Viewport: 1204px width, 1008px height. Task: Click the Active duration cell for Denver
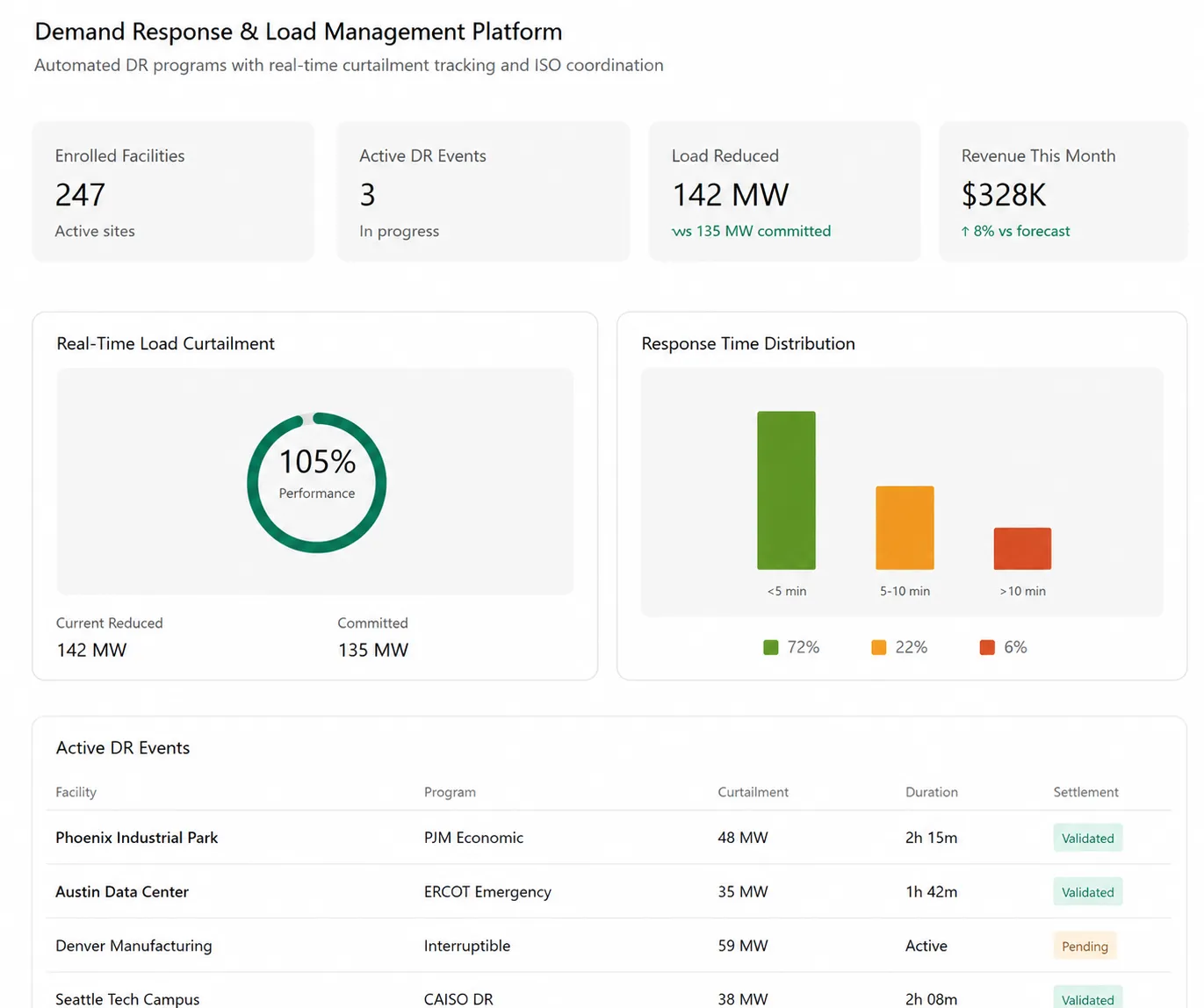(x=926, y=946)
